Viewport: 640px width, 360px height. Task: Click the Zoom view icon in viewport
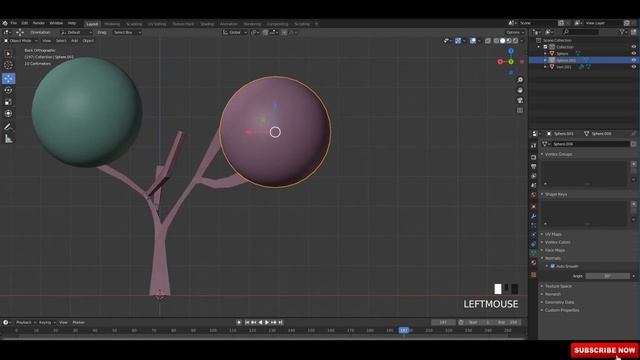click(520, 80)
